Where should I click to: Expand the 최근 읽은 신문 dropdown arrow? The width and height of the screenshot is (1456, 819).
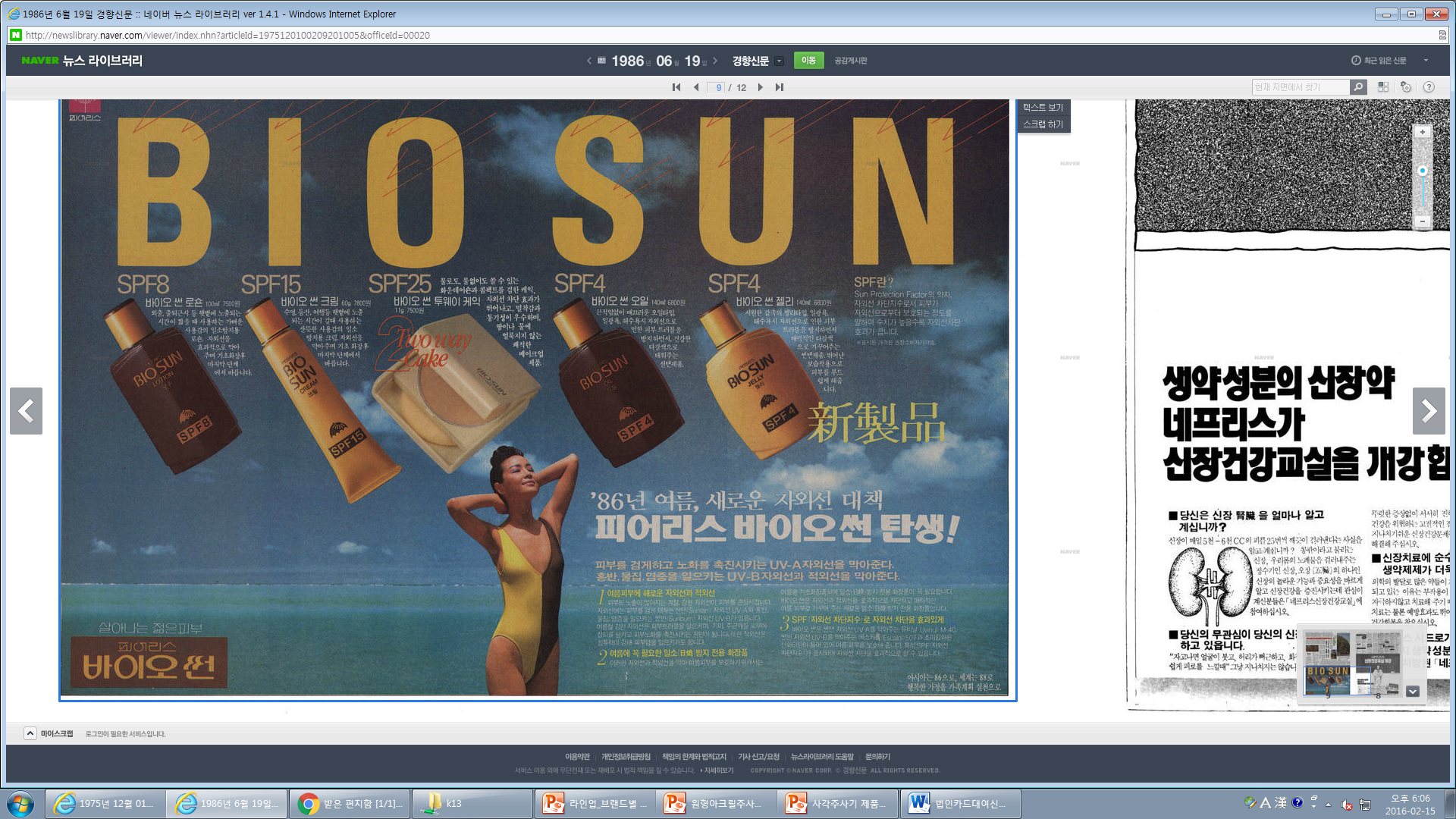1426,61
